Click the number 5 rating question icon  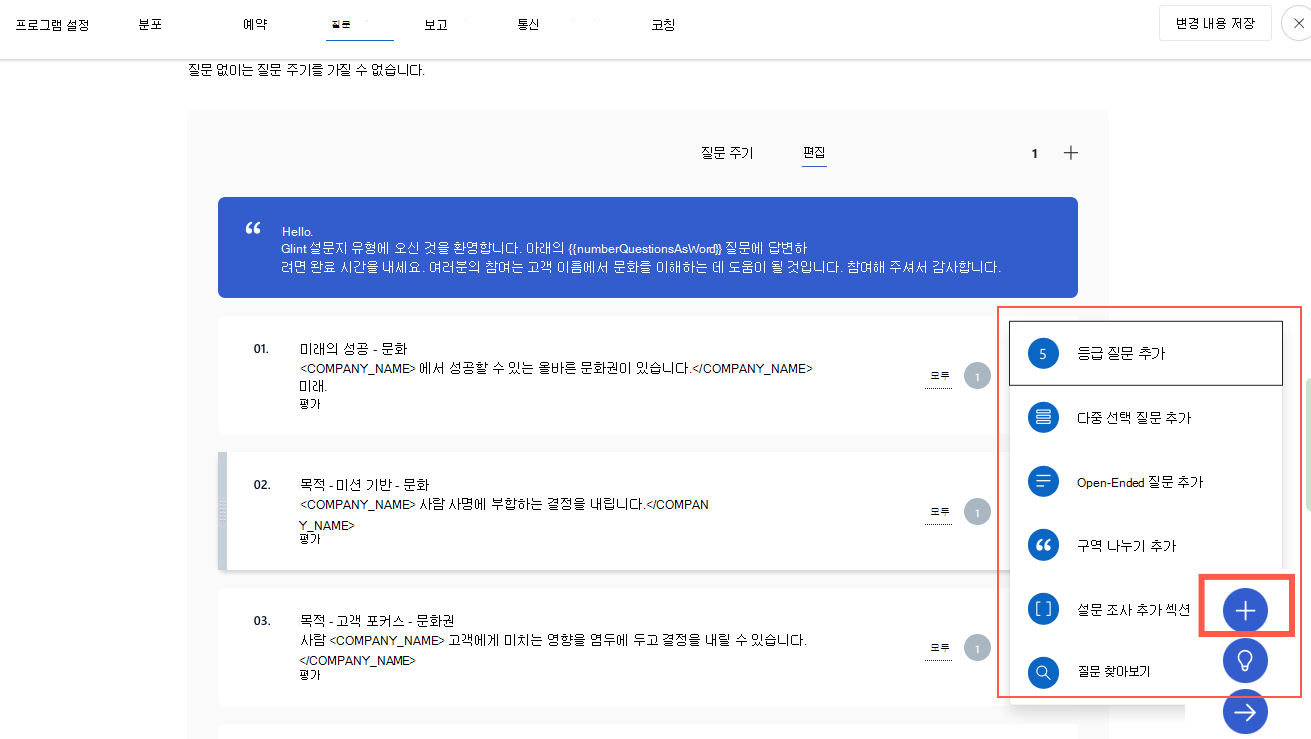coord(1043,353)
